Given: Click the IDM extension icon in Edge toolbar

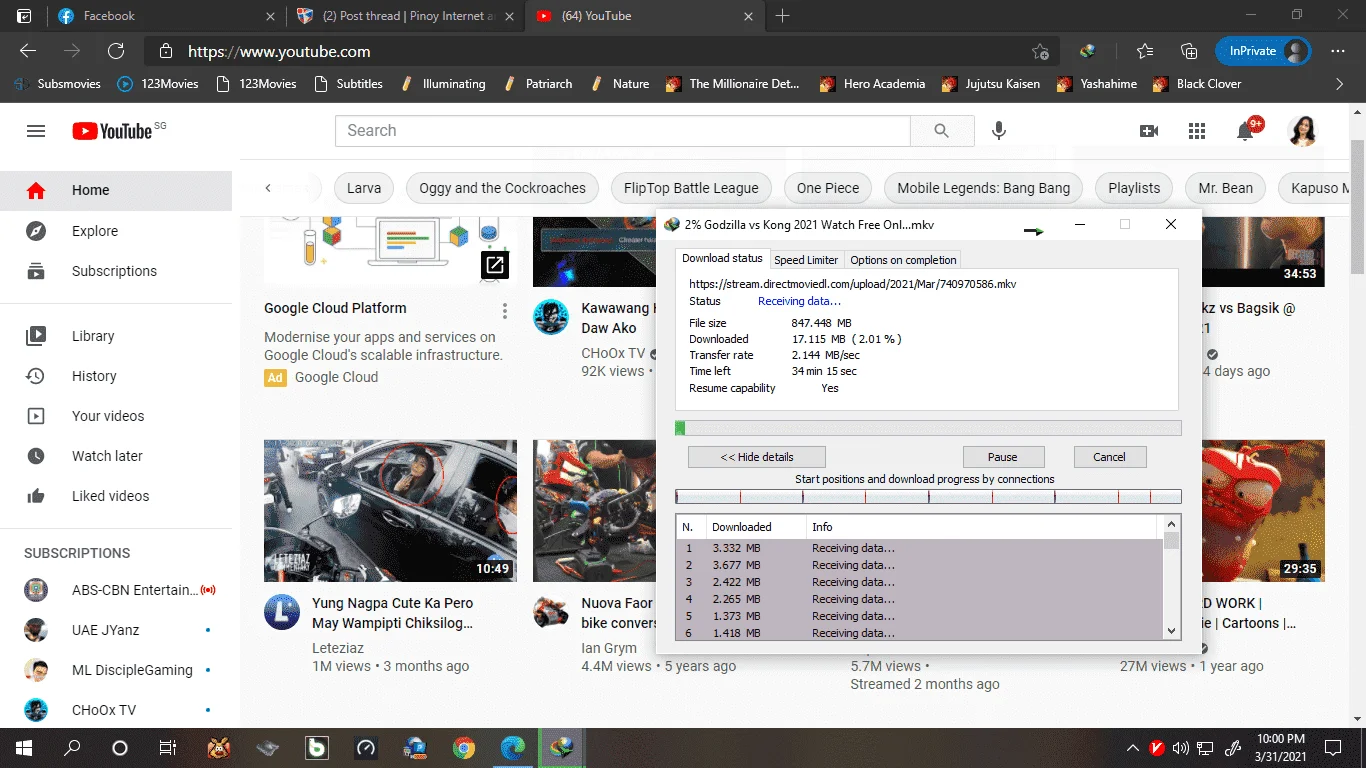Looking at the screenshot, I should [1089, 51].
